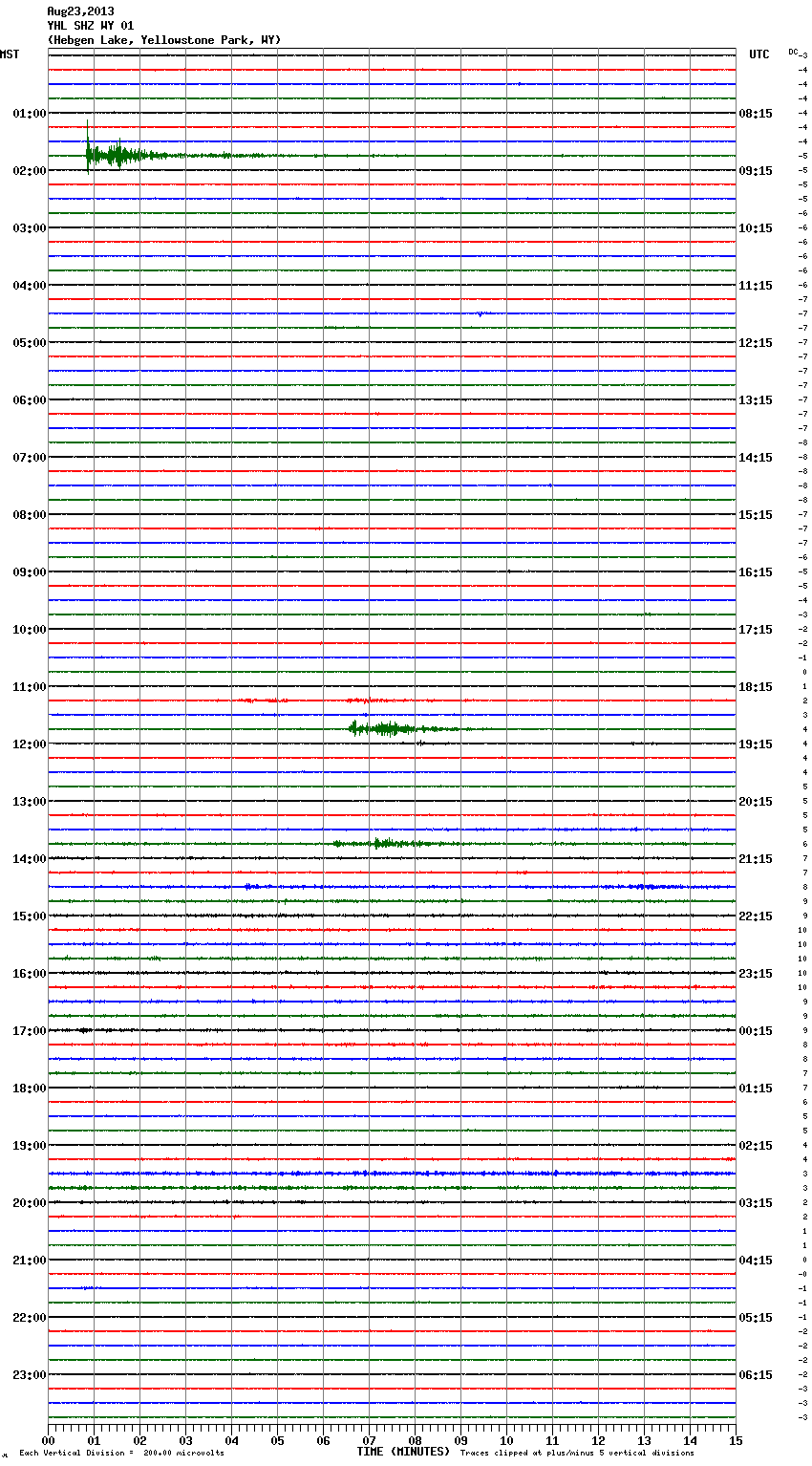Click the 19:15 UTC time label
This screenshot has height=1466, width=812.
[x=756, y=744]
